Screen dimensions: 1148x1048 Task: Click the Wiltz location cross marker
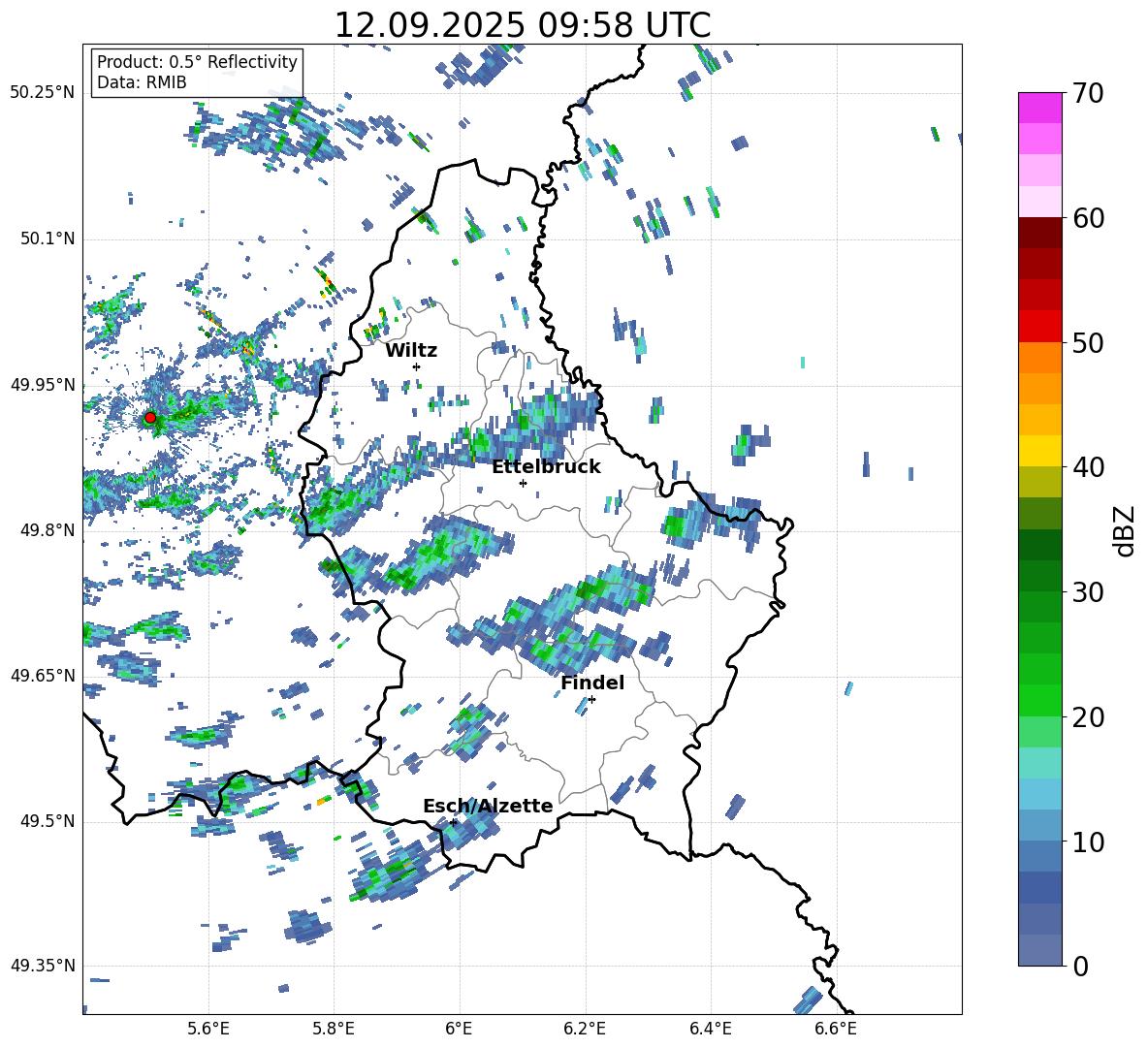(417, 366)
